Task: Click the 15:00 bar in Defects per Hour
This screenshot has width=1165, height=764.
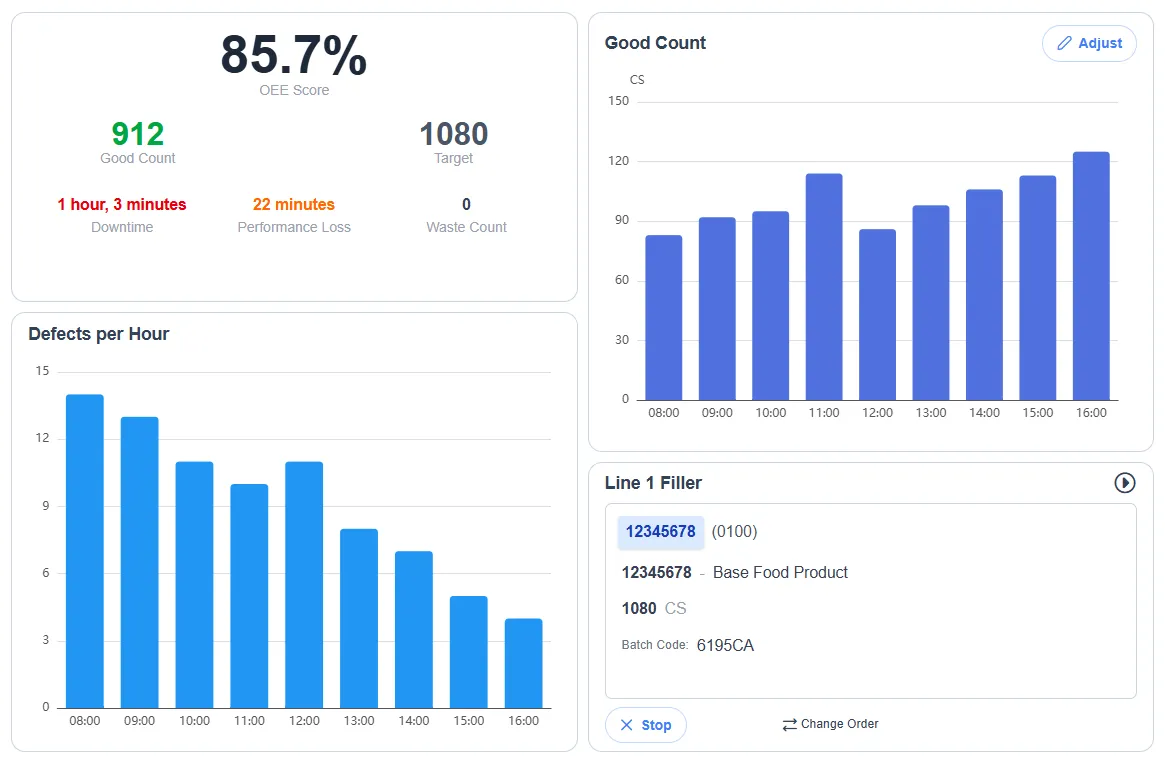Action: coord(469,652)
